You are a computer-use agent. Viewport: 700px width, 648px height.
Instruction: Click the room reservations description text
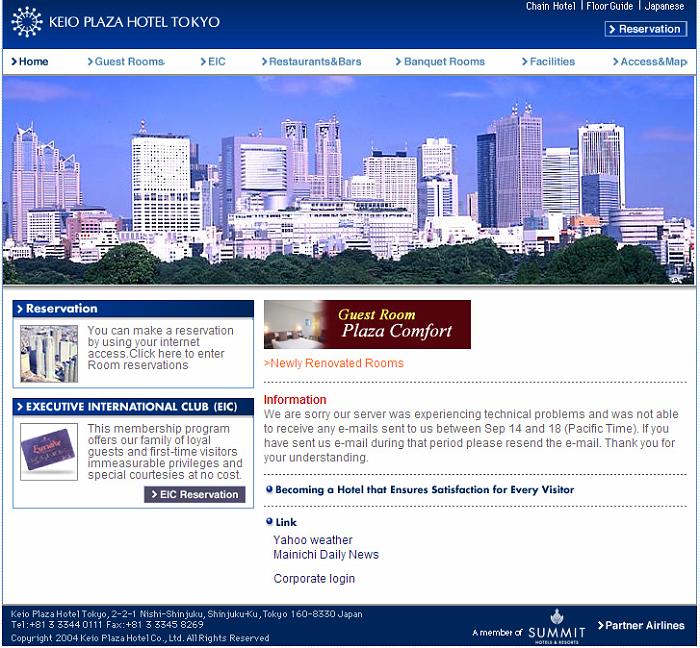(160, 348)
